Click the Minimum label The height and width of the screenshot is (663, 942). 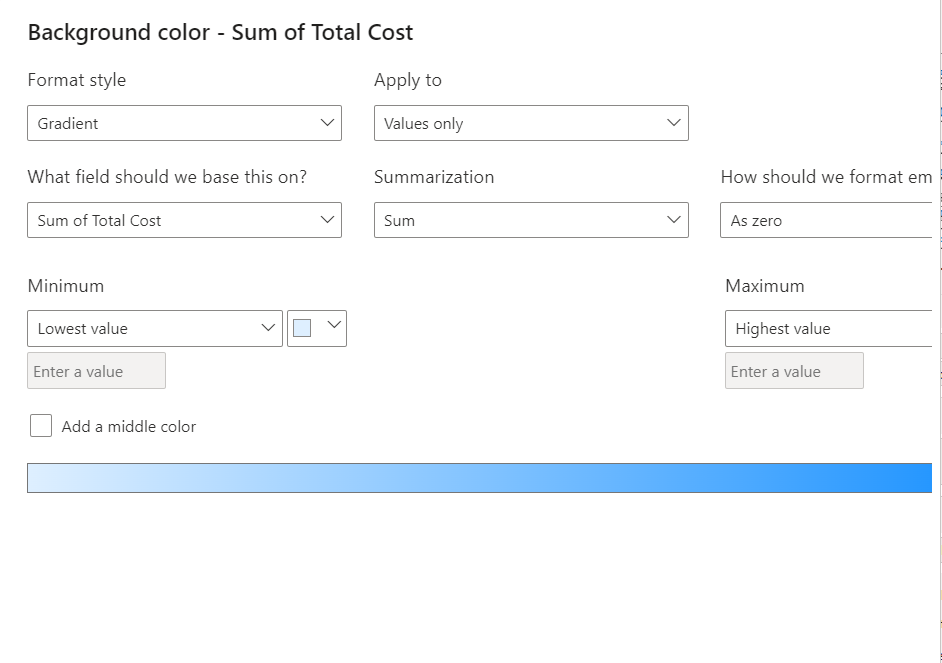pos(65,285)
